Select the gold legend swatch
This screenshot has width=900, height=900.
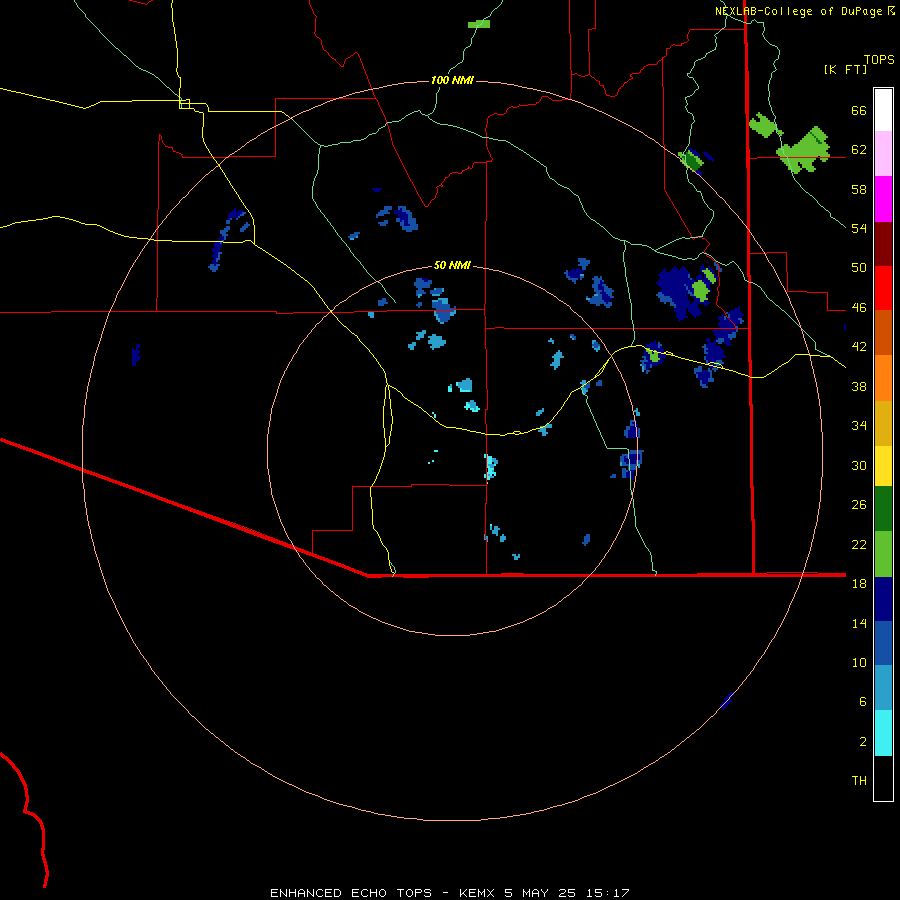tap(883, 423)
